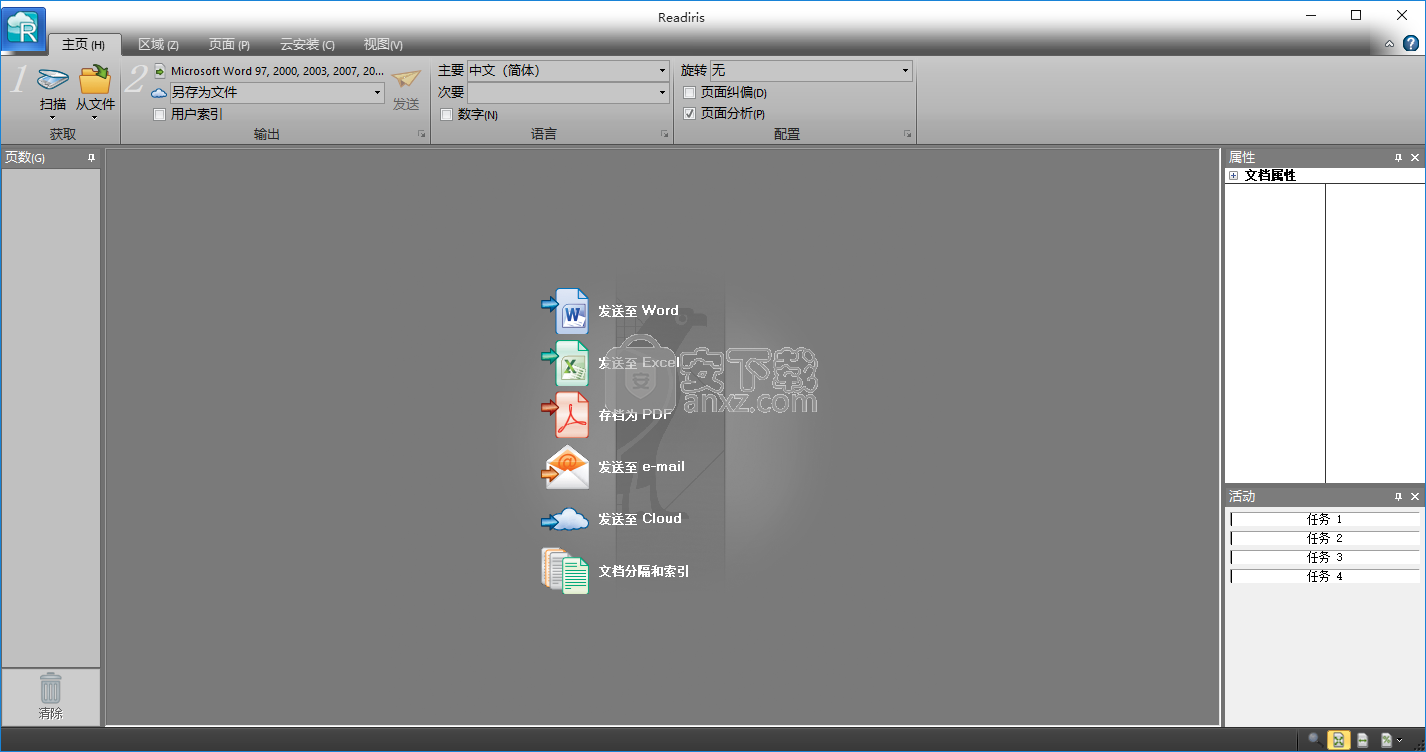Click the 任务 2 progress bar
This screenshot has width=1426, height=752.
click(x=1324, y=539)
